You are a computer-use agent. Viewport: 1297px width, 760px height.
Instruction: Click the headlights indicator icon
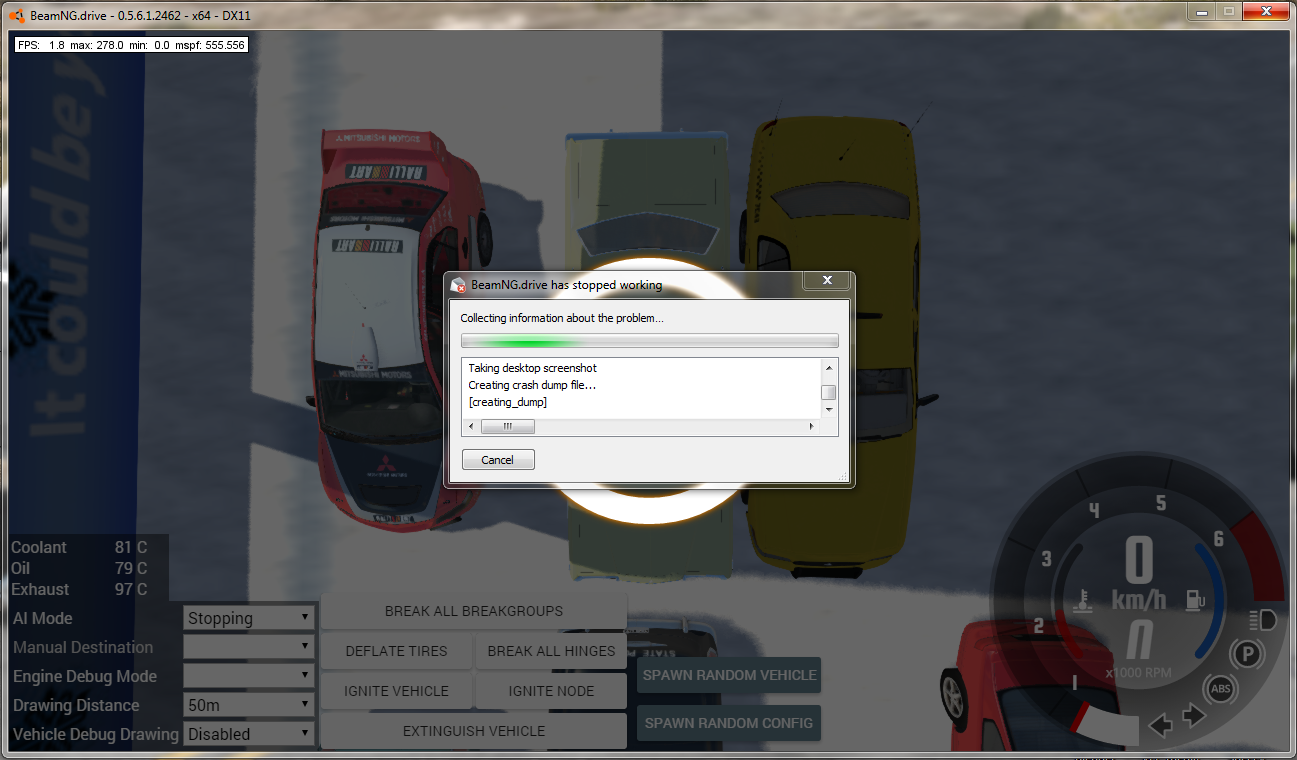(1263, 620)
